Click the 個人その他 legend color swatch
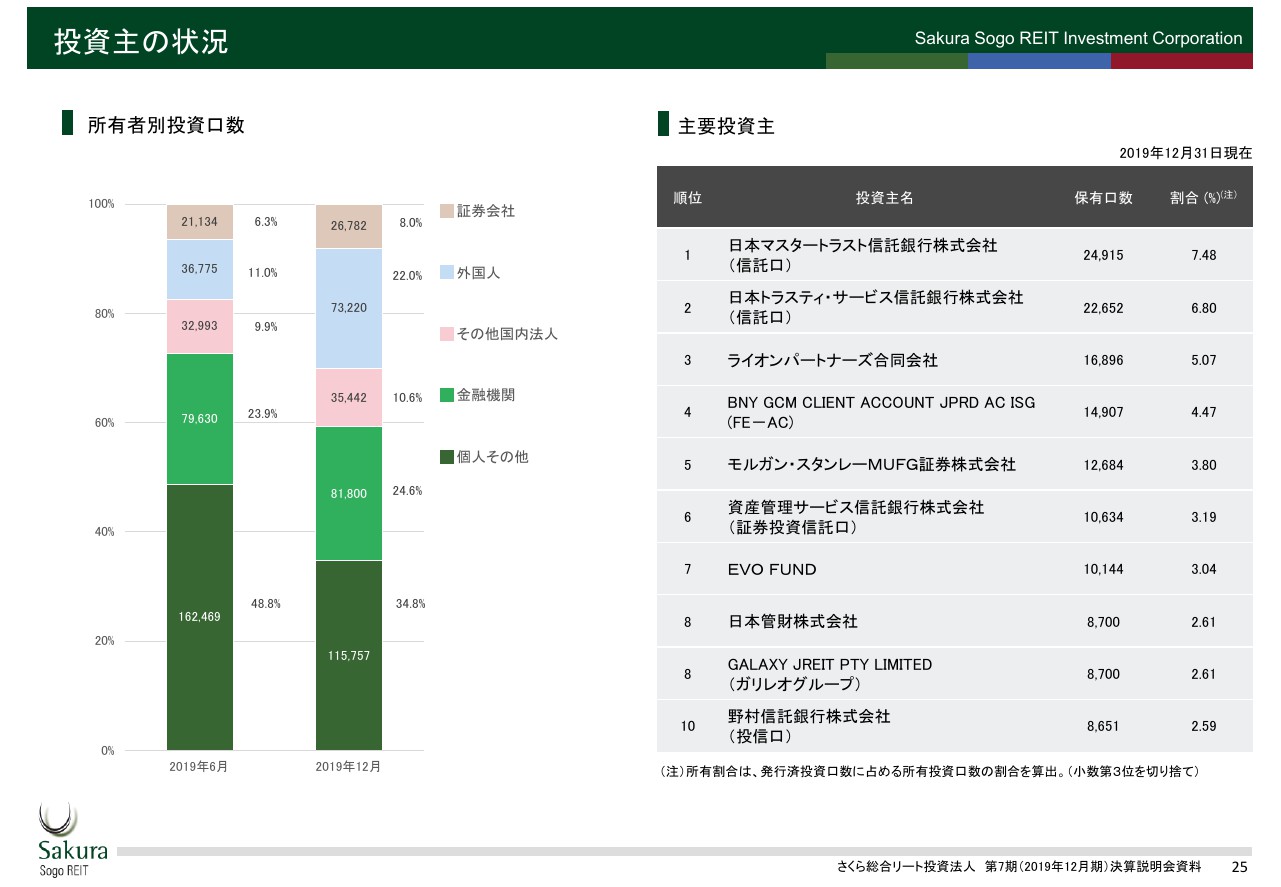This screenshot has width=1281, height=887. [447, 457]
